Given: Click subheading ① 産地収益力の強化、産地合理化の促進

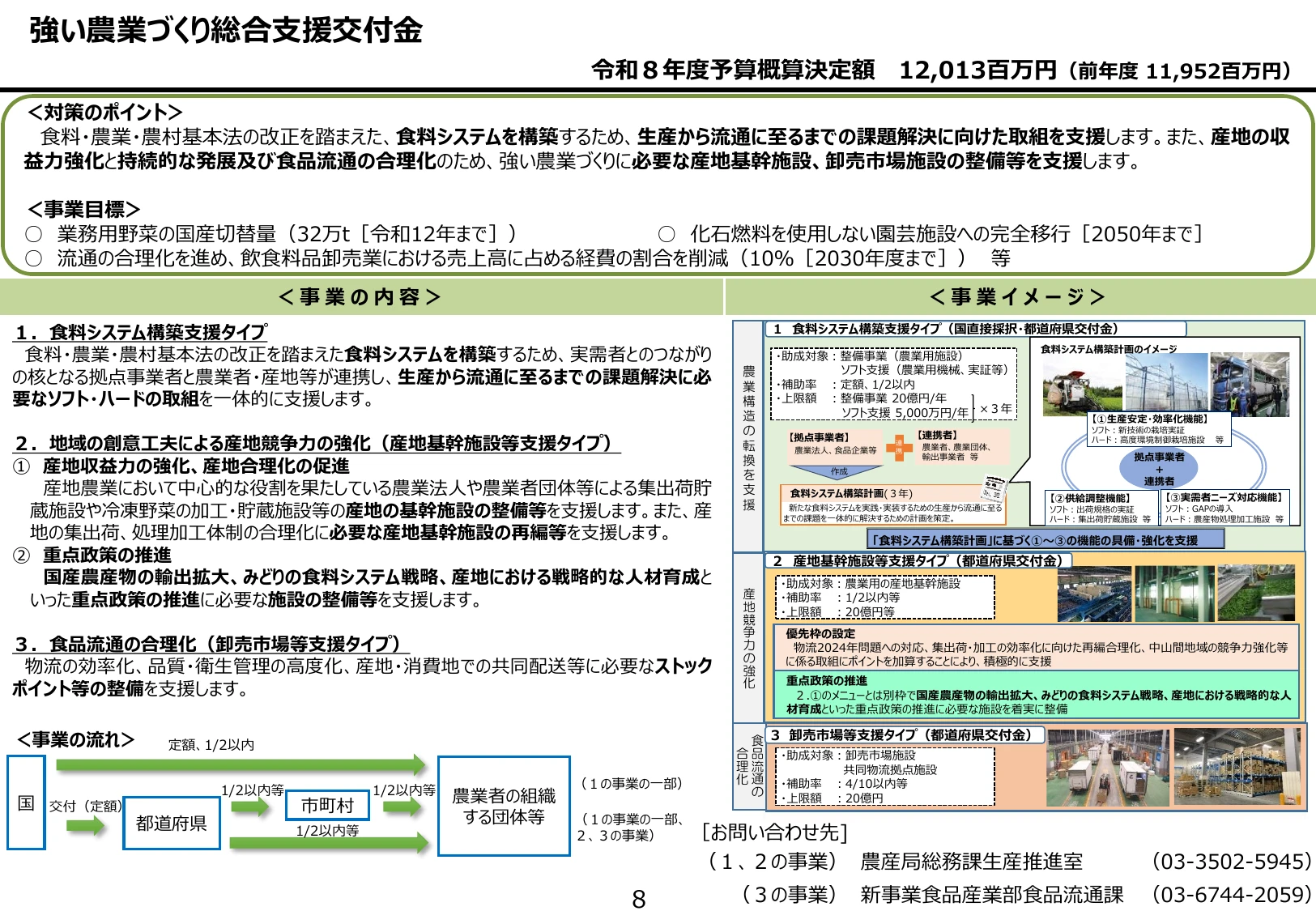Looking at the screenshot, I should pyautogui.click(x=181, y=466).
